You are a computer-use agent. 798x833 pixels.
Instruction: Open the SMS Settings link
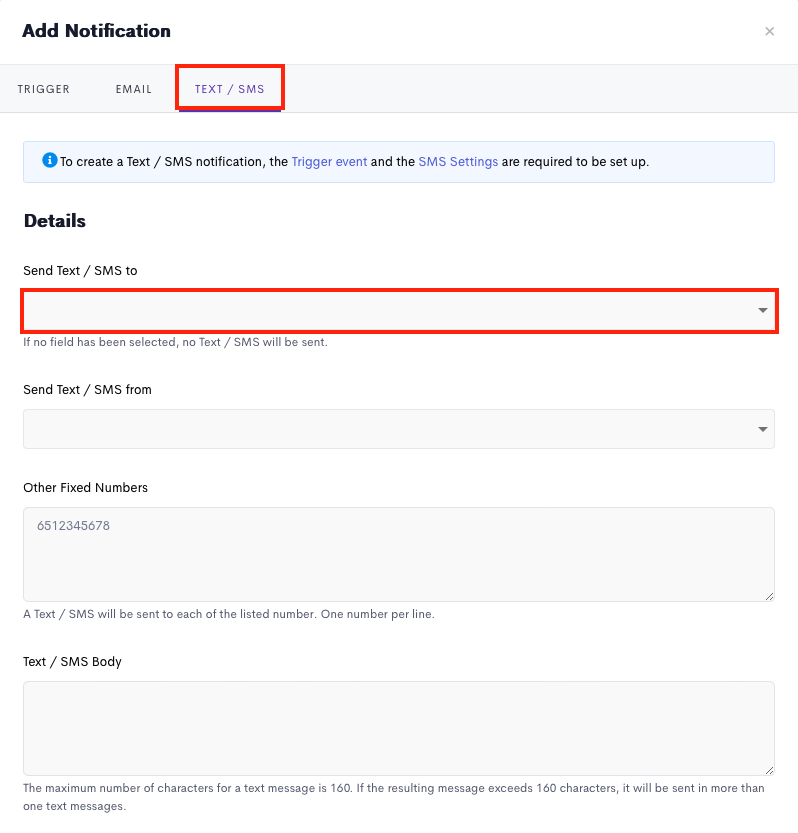pos(458,161)
